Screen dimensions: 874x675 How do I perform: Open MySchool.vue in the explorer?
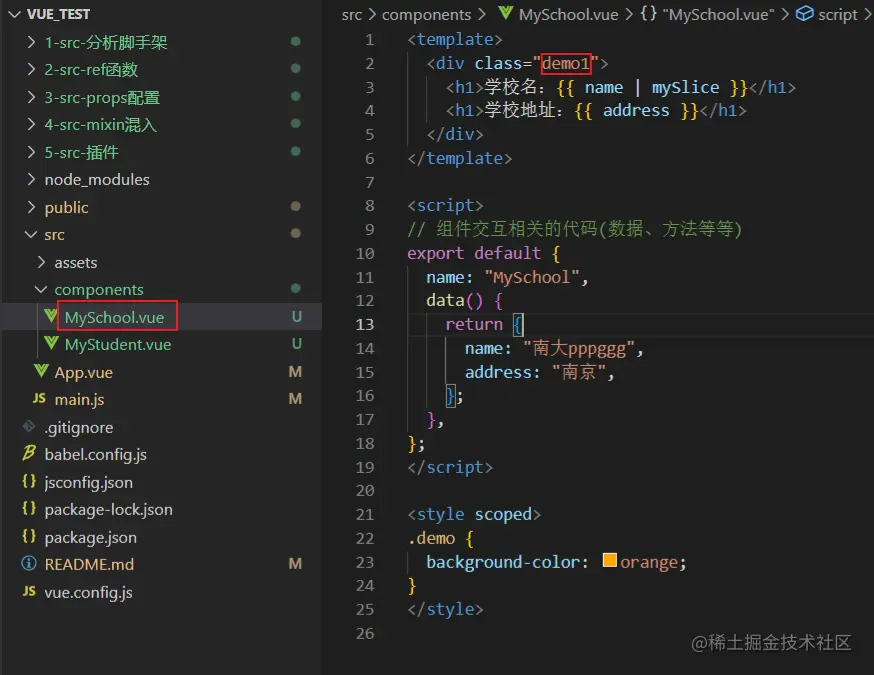pos(114,317)
